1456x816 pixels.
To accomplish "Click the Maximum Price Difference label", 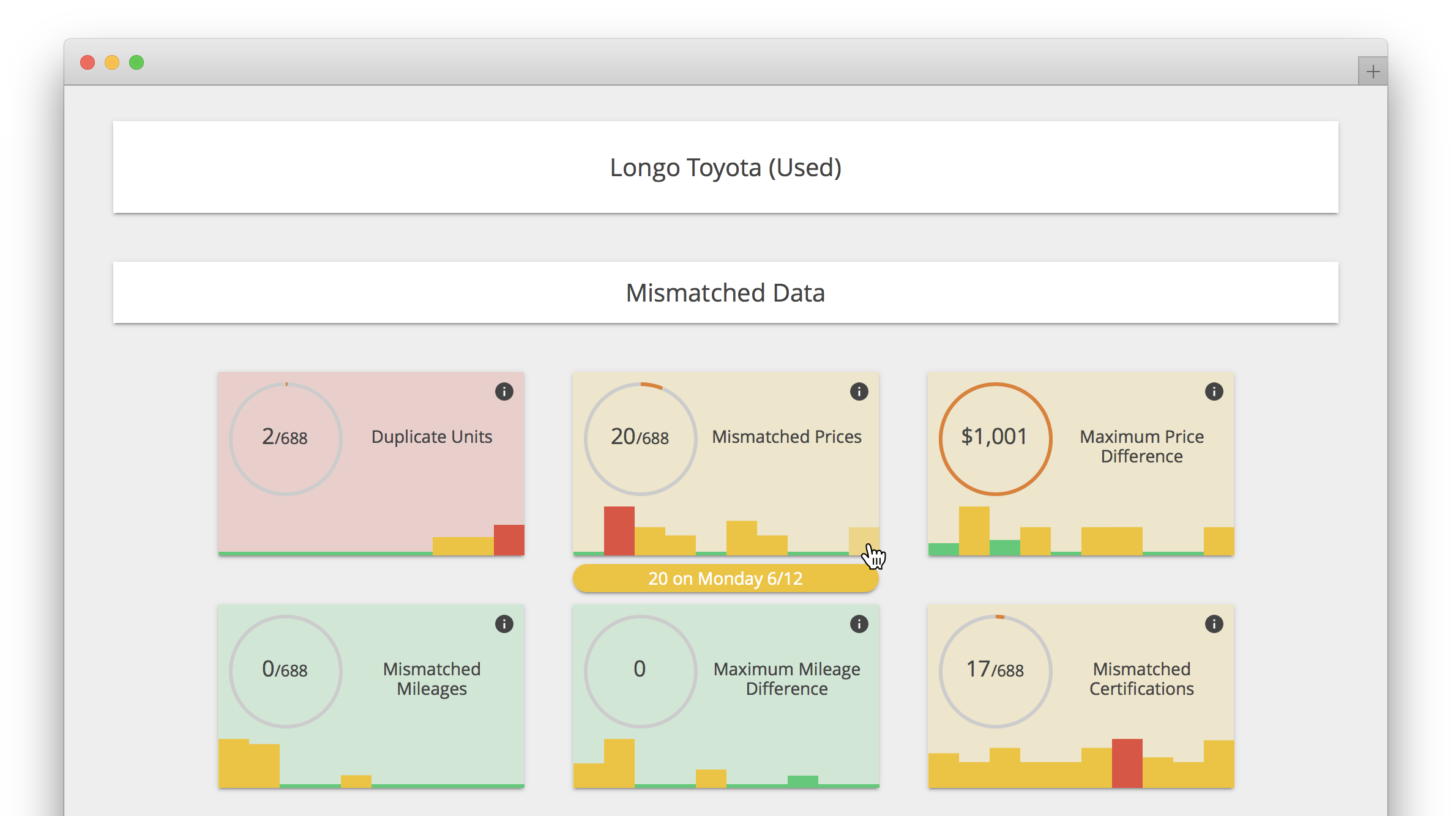I will click(x=1142, y=447).
